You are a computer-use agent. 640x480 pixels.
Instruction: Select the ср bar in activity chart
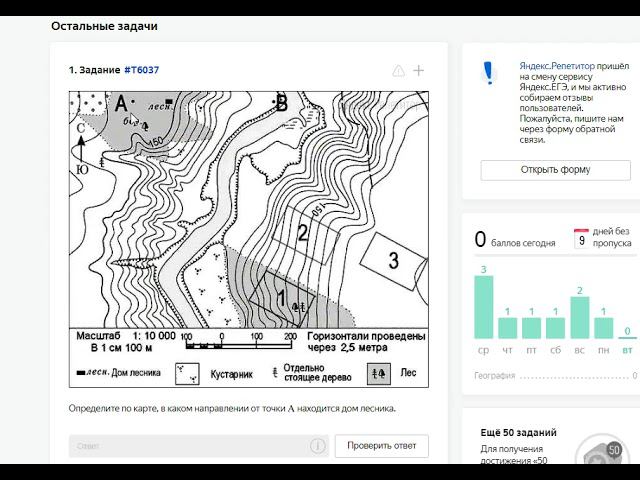tap(484, 307)
